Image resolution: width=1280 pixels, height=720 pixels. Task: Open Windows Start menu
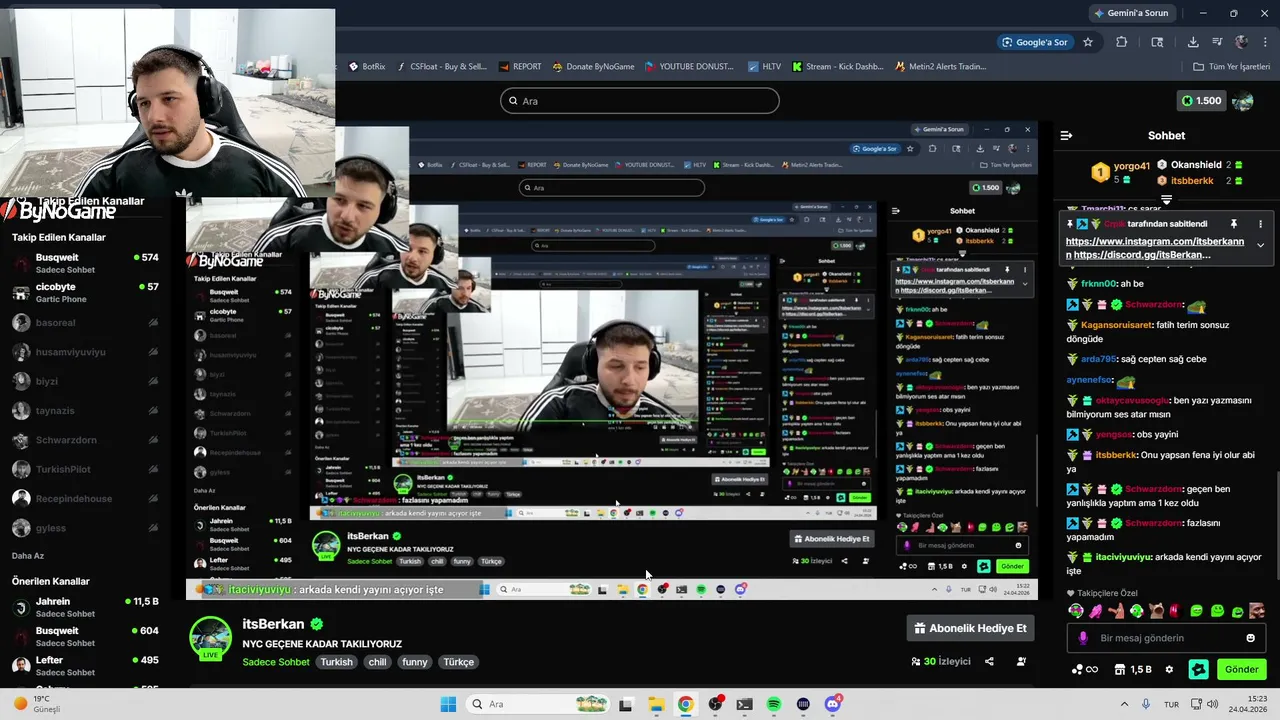(x=448, y=704)
